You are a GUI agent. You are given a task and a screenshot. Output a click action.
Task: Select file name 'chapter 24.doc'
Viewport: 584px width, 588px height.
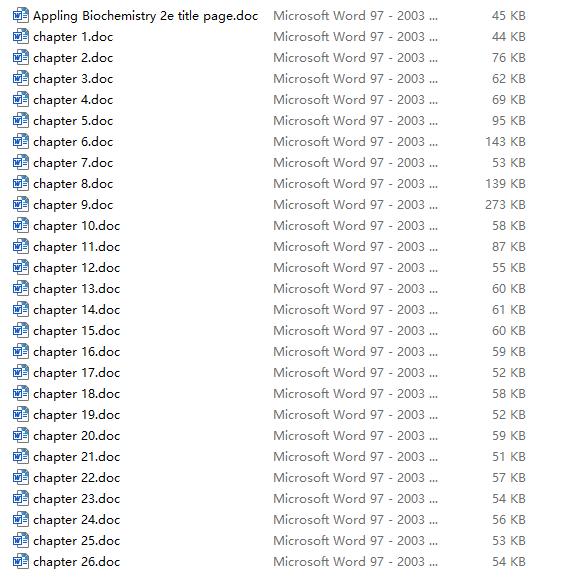click(77, 520)
